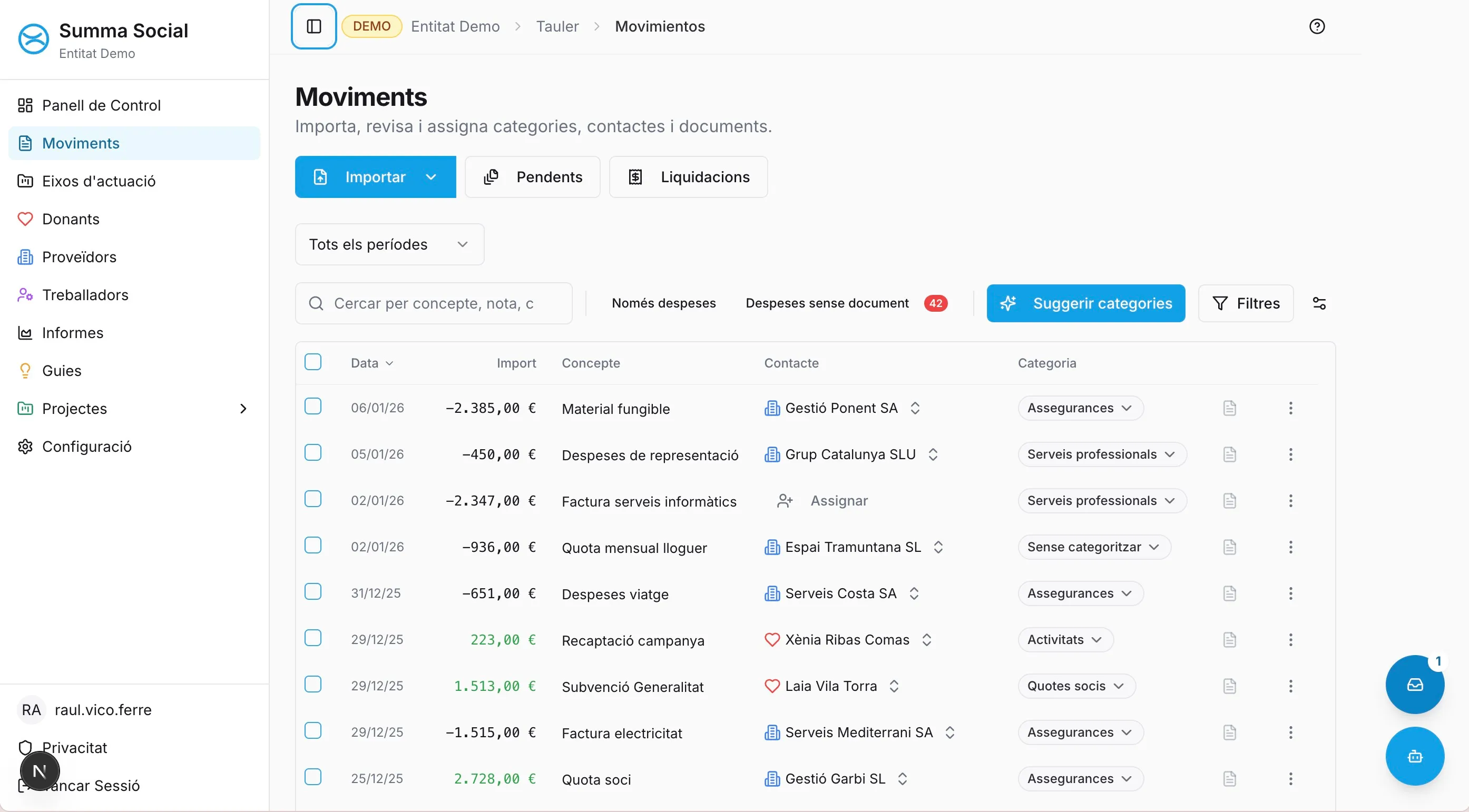Open category dropdown for Despeses de representació
The width and height of the screenshot is (1469, 812).
(x=1102, y=454)
